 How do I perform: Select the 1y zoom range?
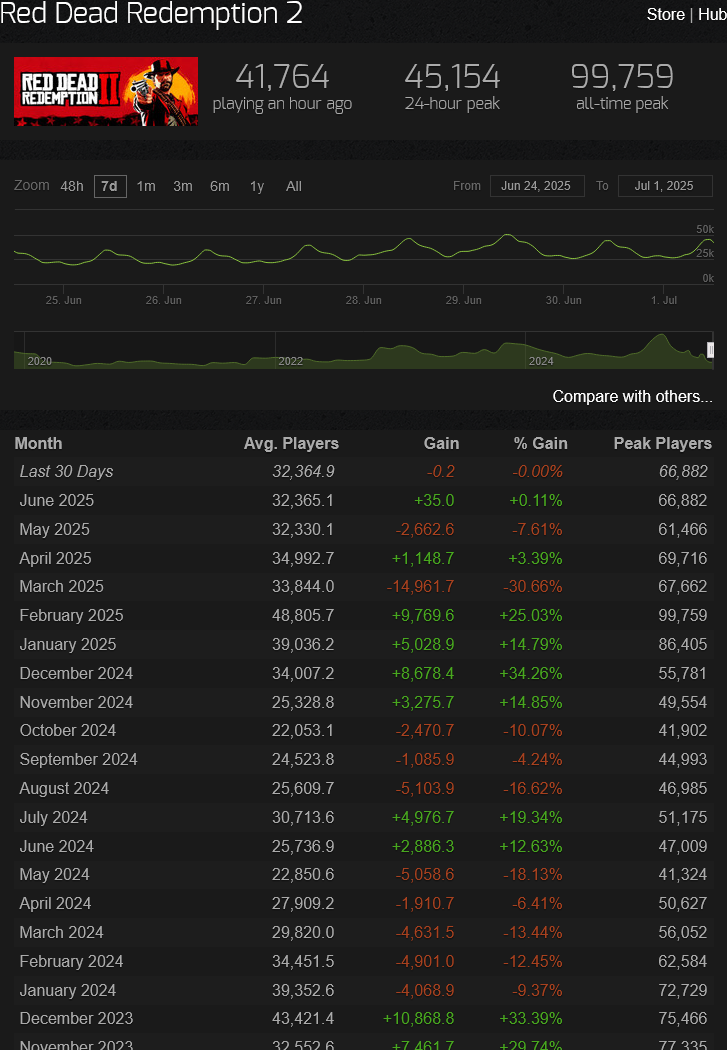click(257, 186)
